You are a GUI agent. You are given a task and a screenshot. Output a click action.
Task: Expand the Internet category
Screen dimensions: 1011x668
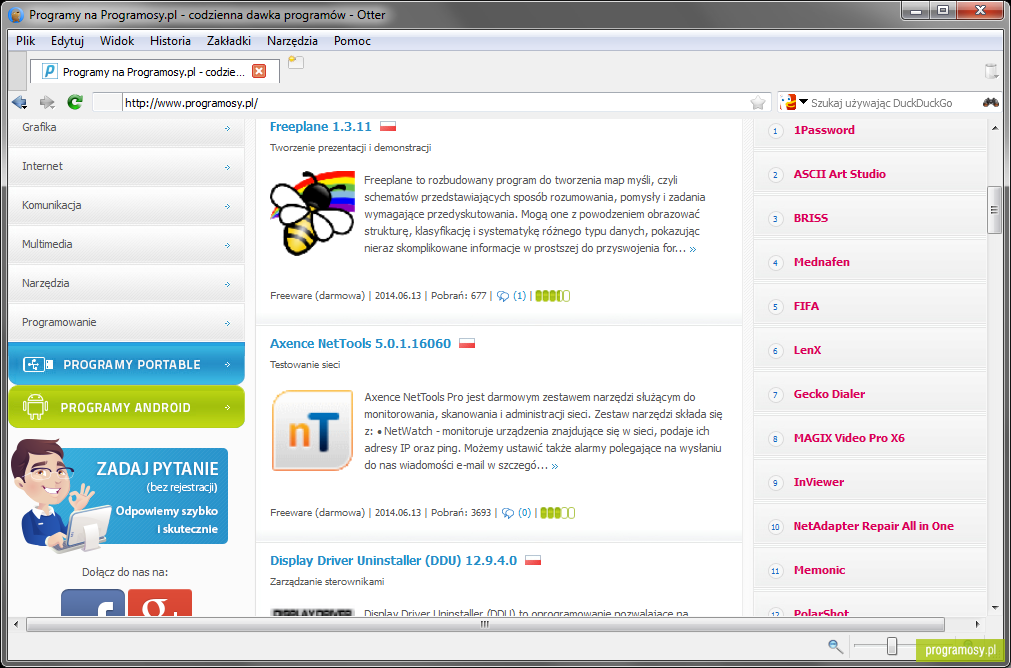(126, 166)
